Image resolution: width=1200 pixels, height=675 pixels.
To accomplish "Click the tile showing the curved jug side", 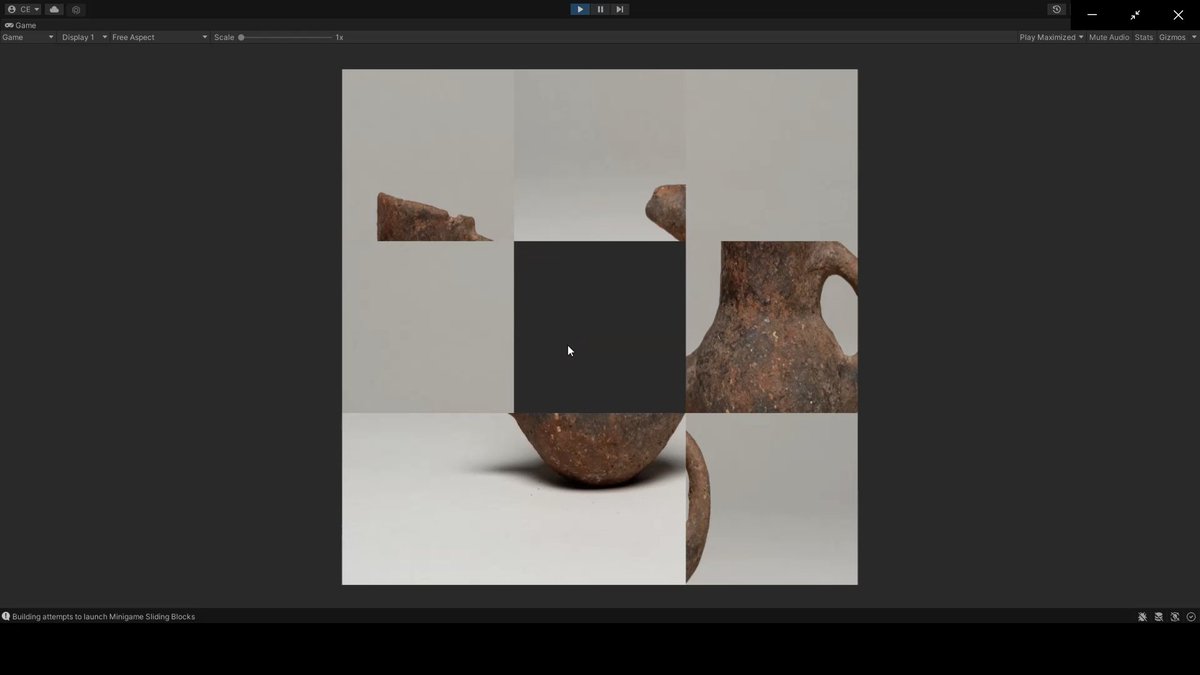I will (x=772, y=499).
